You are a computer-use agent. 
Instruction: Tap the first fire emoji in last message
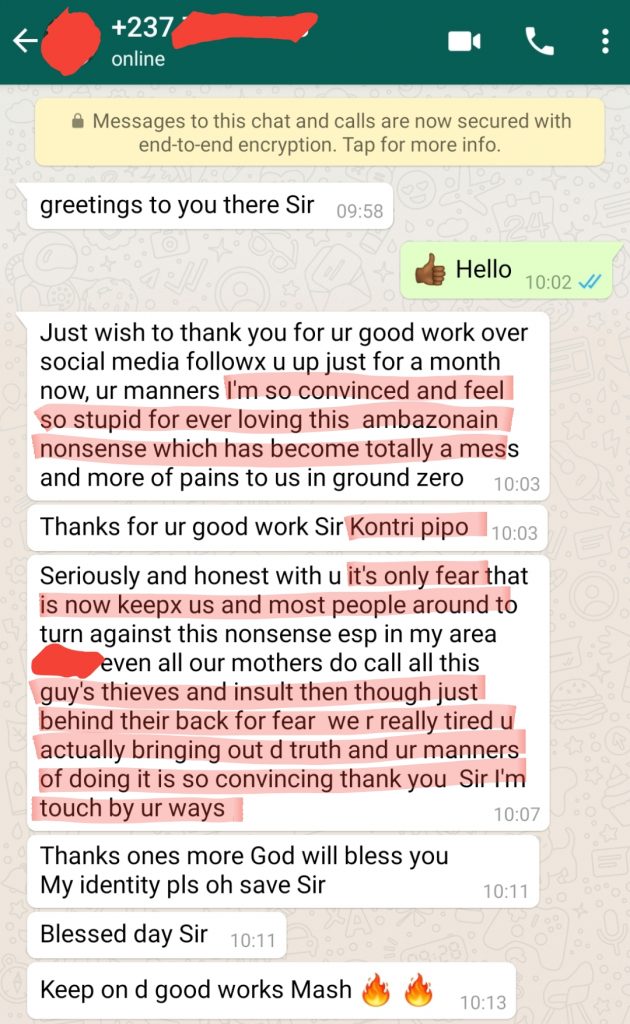pos(376,989)
